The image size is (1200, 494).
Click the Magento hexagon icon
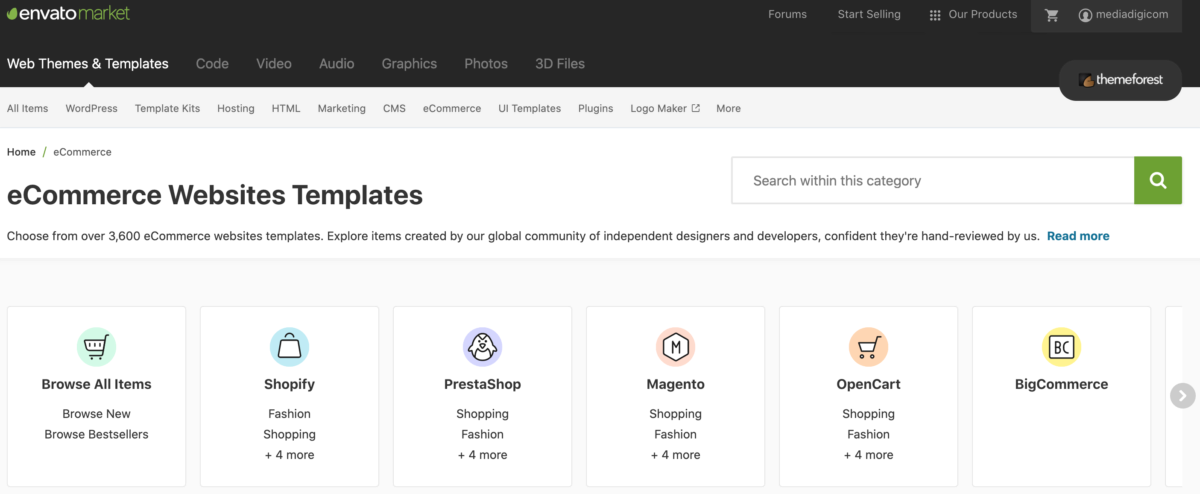(x=675, y=347)
